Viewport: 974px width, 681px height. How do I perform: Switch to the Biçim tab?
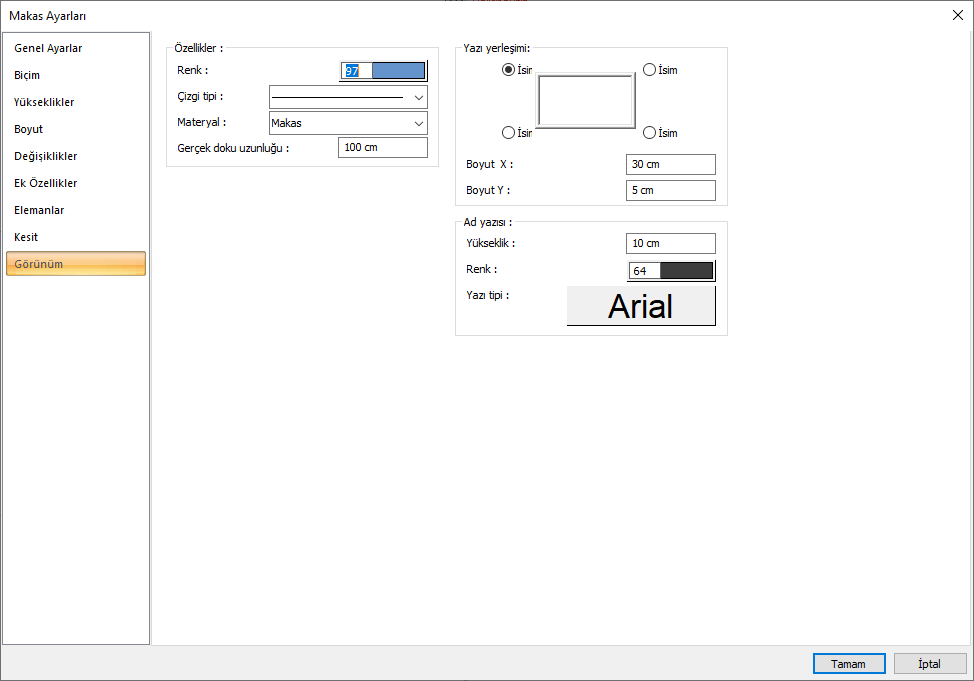[27, 75]
